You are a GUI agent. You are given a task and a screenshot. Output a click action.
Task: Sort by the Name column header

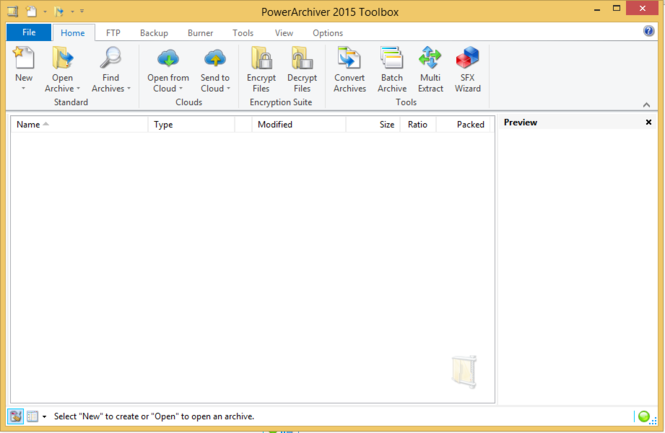click(x=79, y=124)
